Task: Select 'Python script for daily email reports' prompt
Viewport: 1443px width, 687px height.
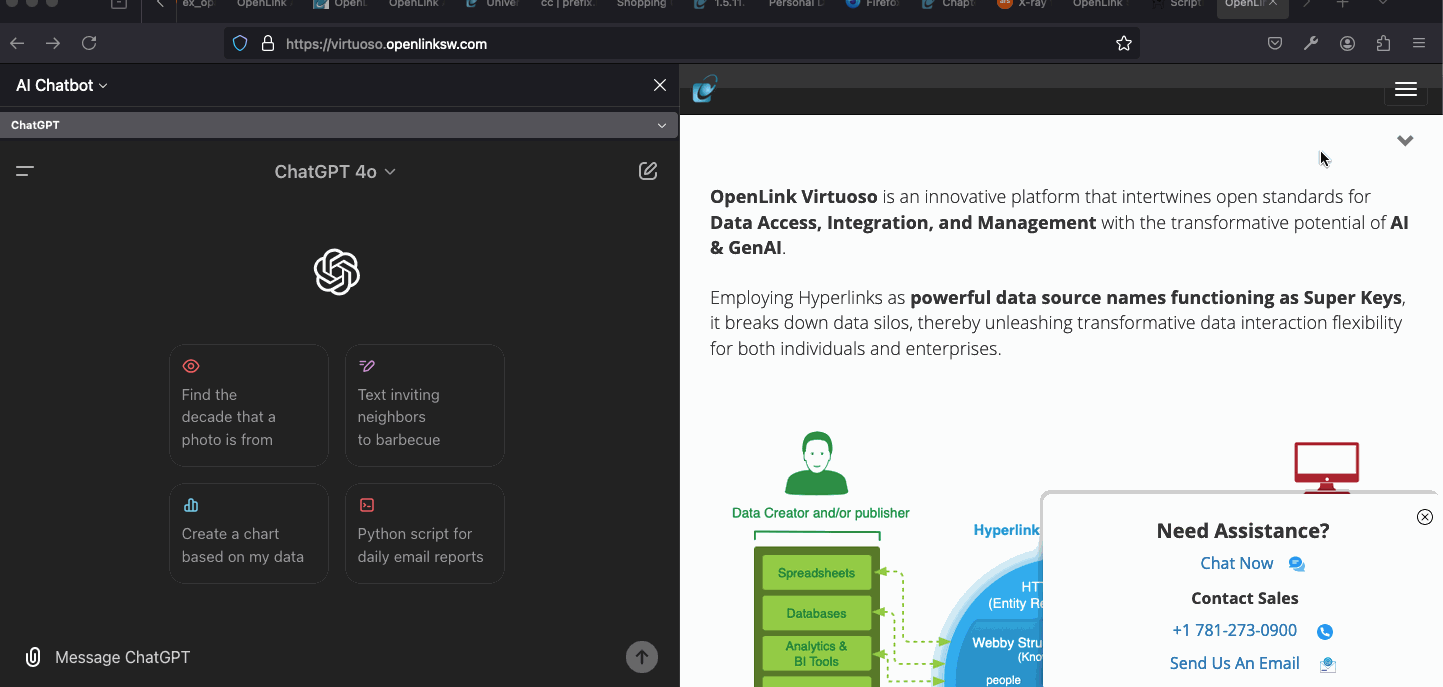Action: click(x=425, y=534)
